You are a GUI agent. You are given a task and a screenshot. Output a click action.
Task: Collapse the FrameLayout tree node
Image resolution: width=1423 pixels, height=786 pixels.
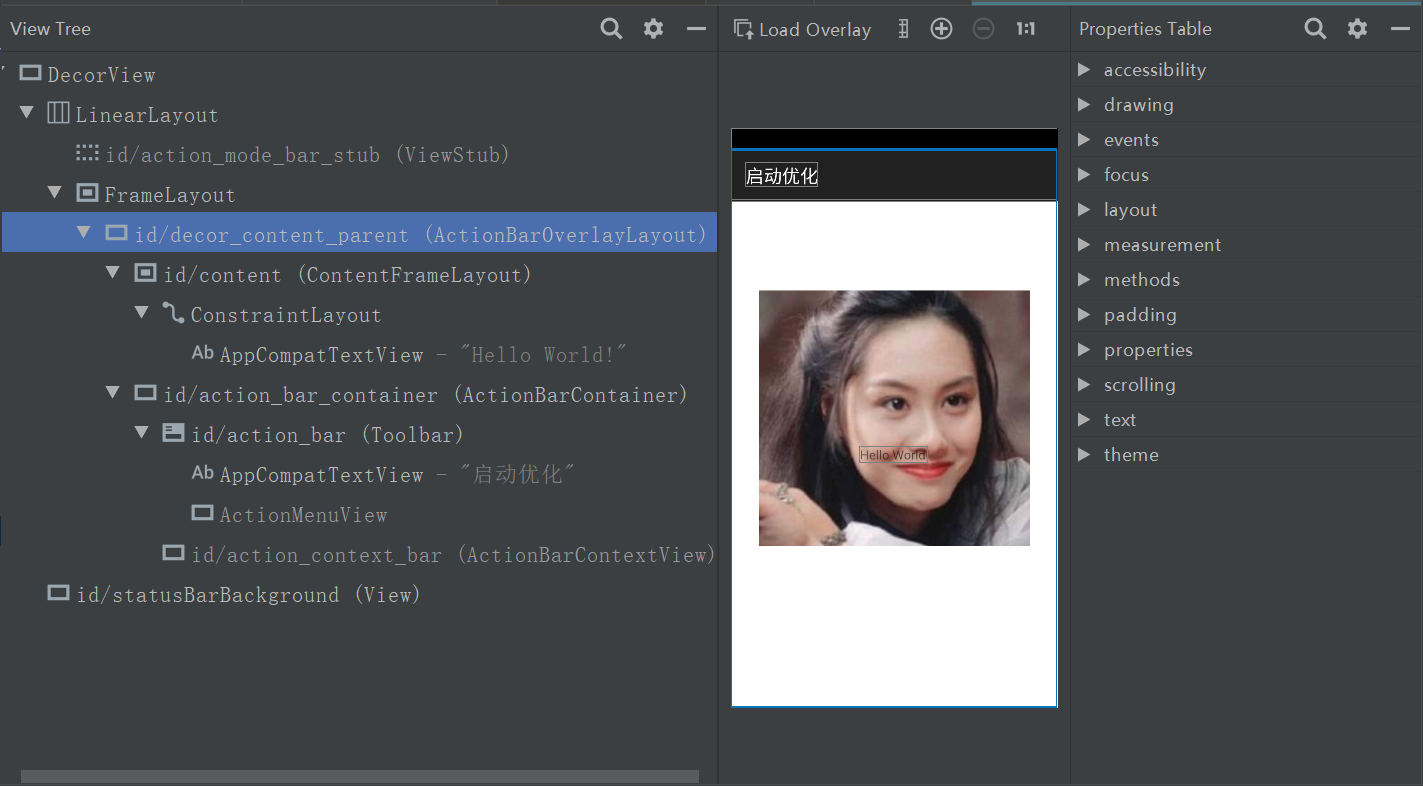56,193
